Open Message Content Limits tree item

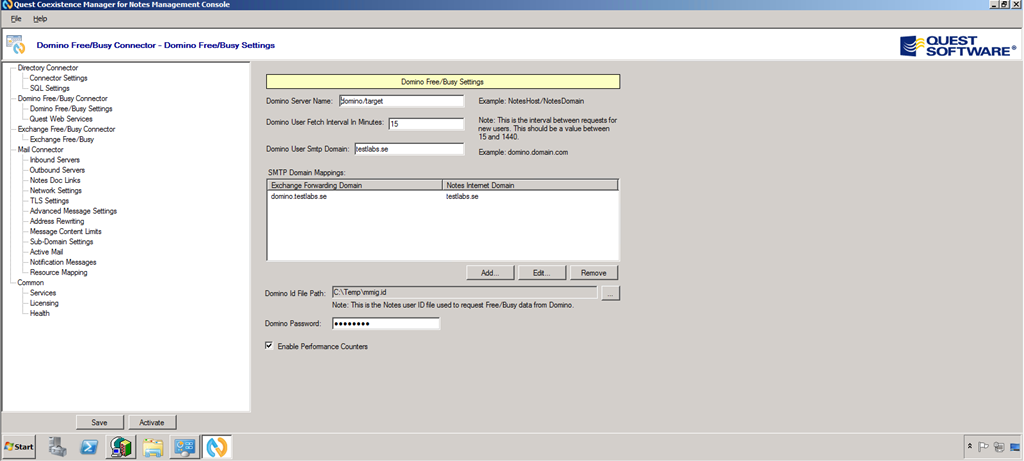pyautogui.click(x=65, y=231)
